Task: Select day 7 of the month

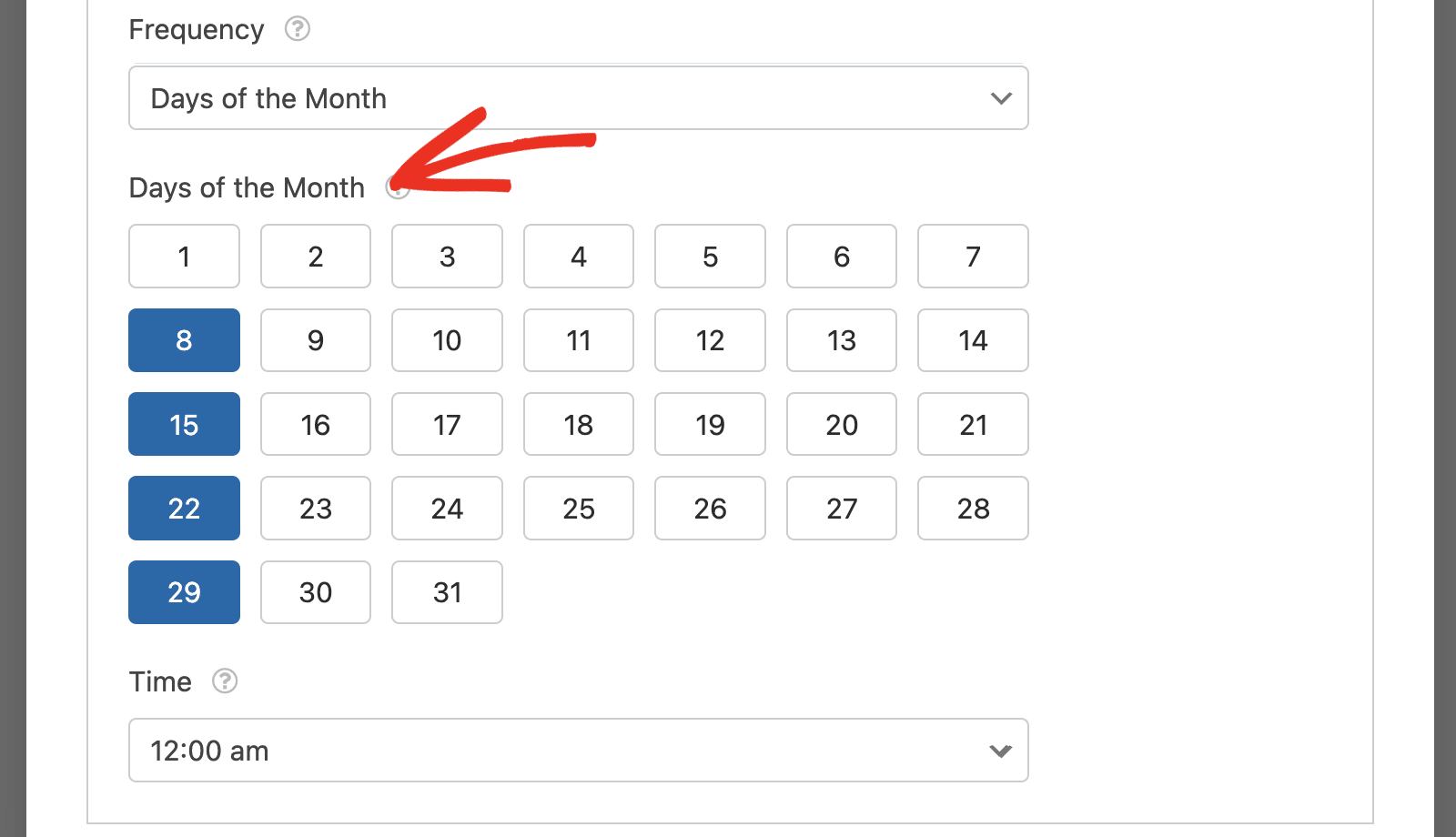Action: tap(973, 257)
